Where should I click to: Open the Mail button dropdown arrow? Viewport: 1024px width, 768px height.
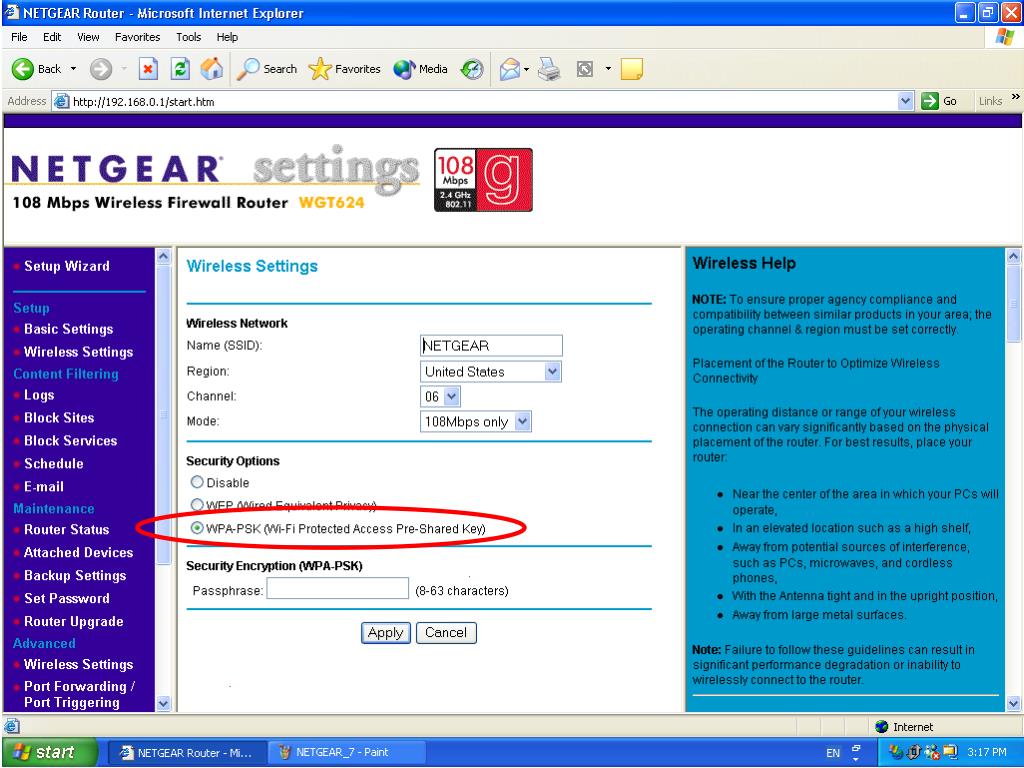[x=526, y=69]
